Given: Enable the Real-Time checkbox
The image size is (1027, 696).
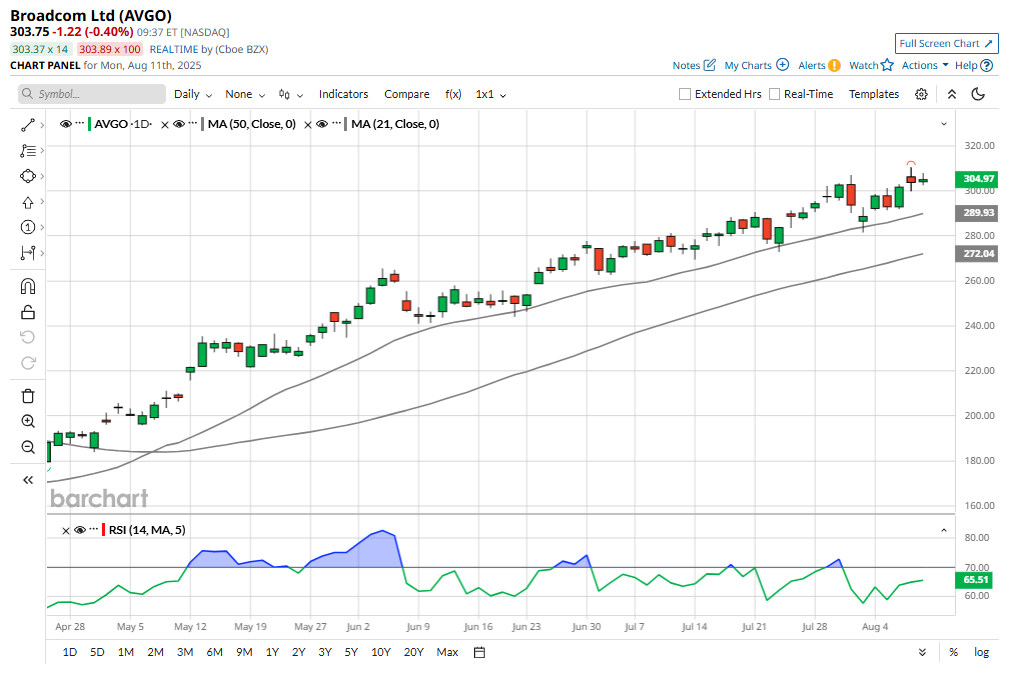Looking at the screenshot, I should pyautogui.click(x=774, y=94).
